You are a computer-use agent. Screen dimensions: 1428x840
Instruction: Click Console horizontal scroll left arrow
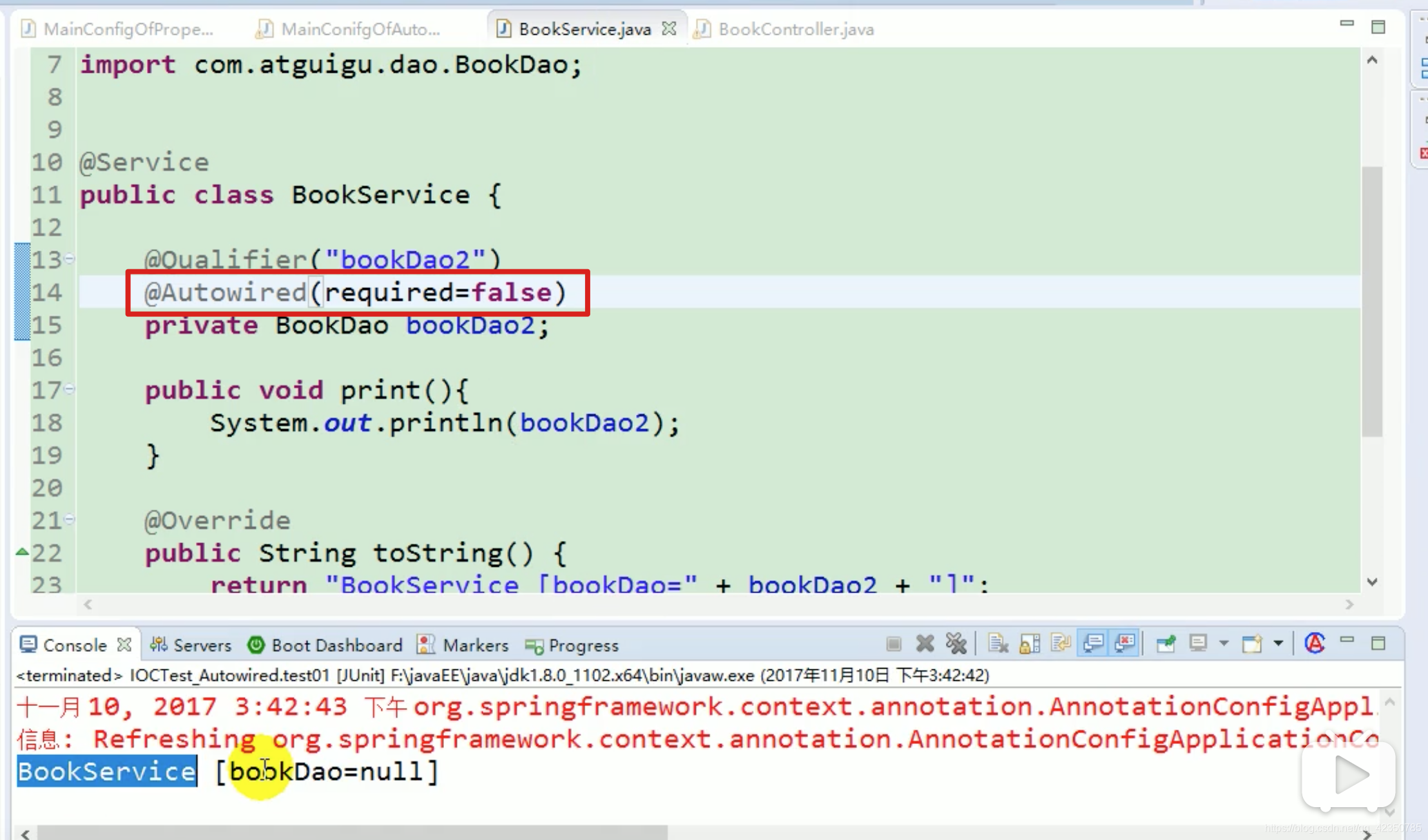click(24, 834)
